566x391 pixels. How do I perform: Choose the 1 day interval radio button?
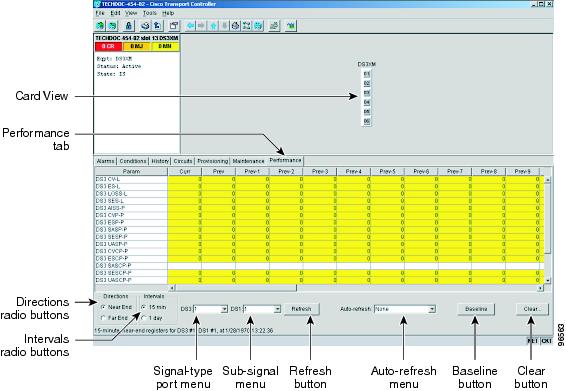tap(144, 318)
